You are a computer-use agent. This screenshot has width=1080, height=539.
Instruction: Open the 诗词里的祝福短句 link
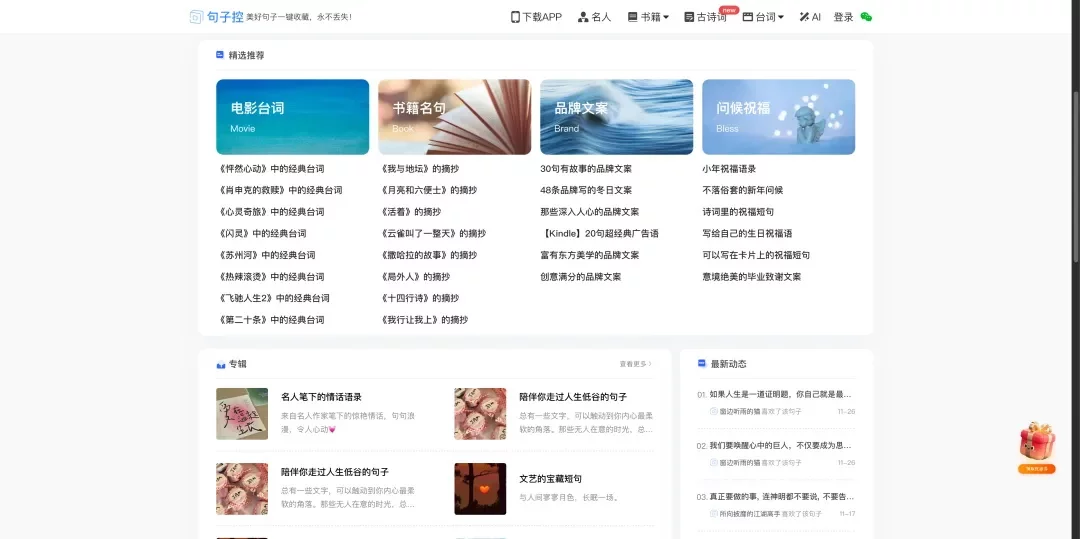(x=738, y=212)
